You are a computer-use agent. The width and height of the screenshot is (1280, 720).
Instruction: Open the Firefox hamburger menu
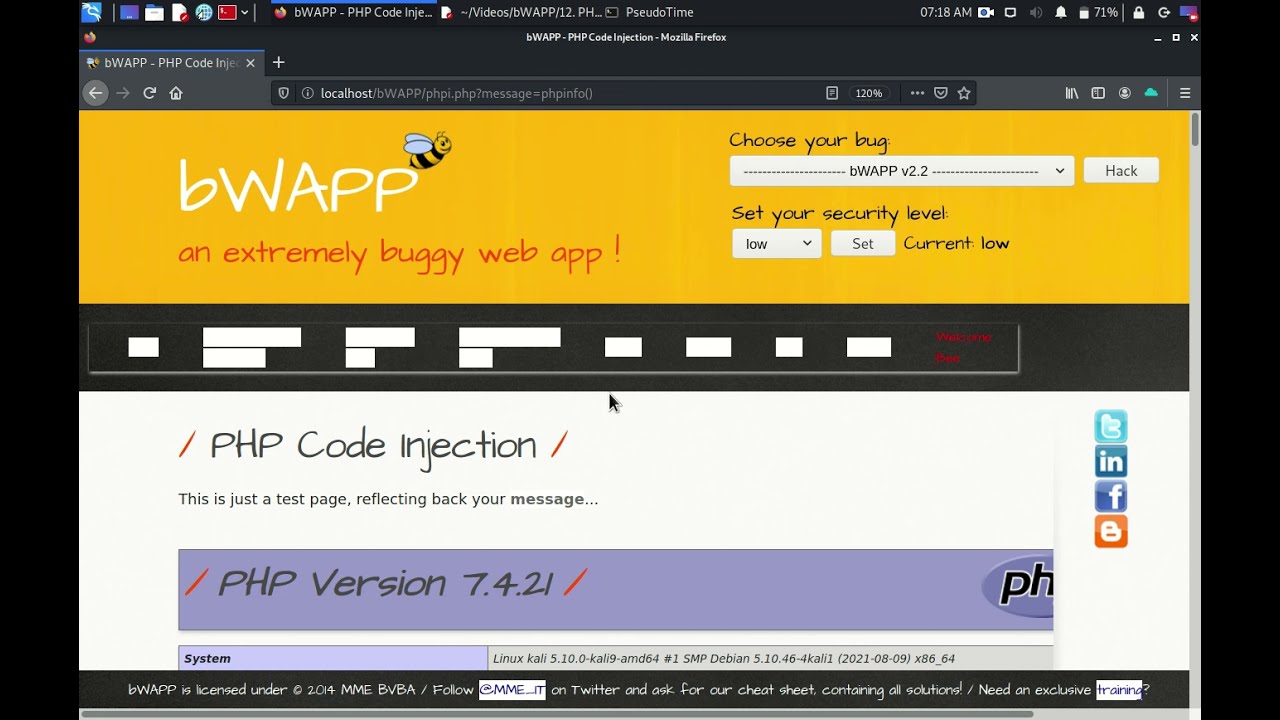(x=1185, y=93)
